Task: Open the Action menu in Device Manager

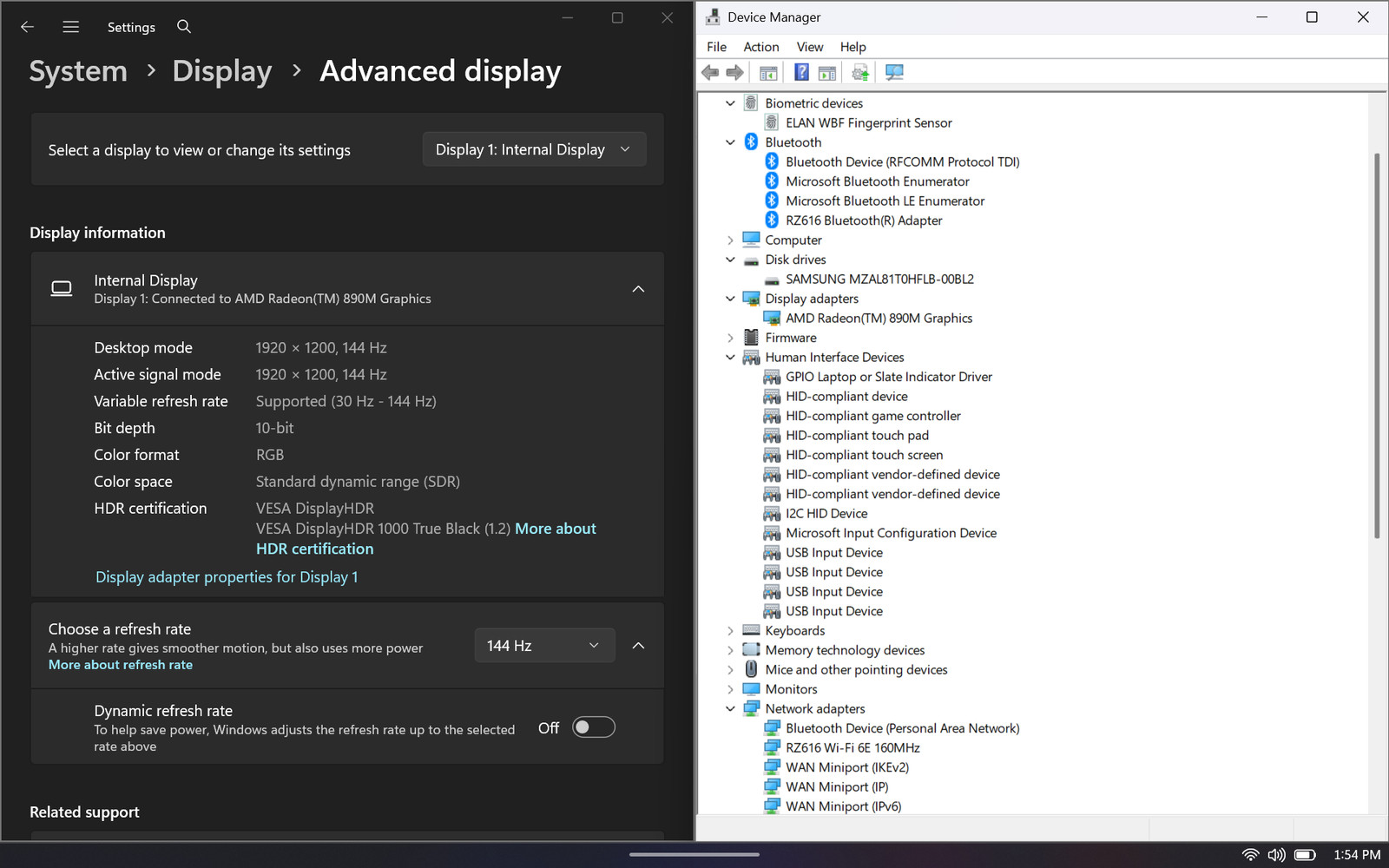Action: (761, 47)
